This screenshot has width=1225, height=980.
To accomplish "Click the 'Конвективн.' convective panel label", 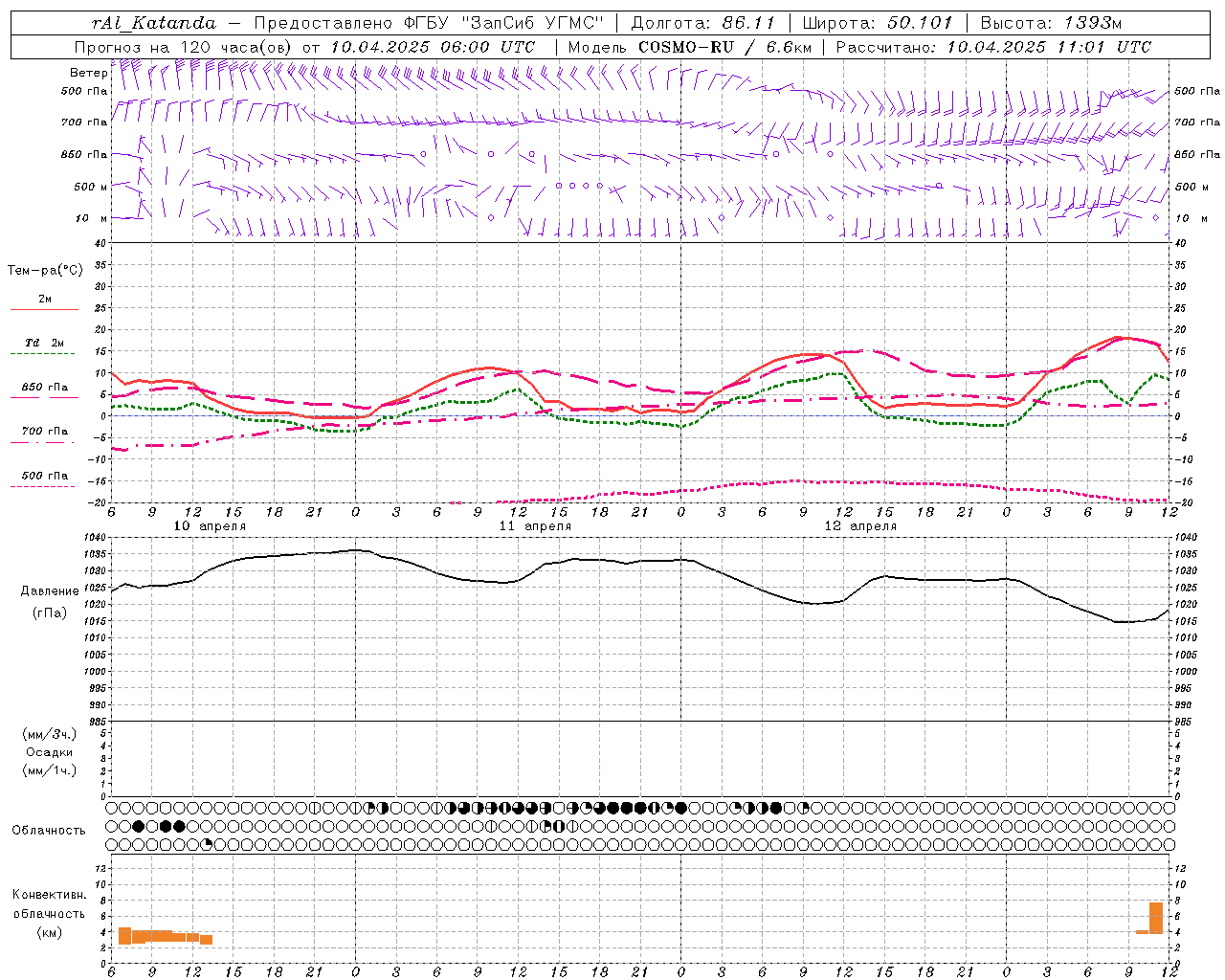I will (x=50, y=895).
